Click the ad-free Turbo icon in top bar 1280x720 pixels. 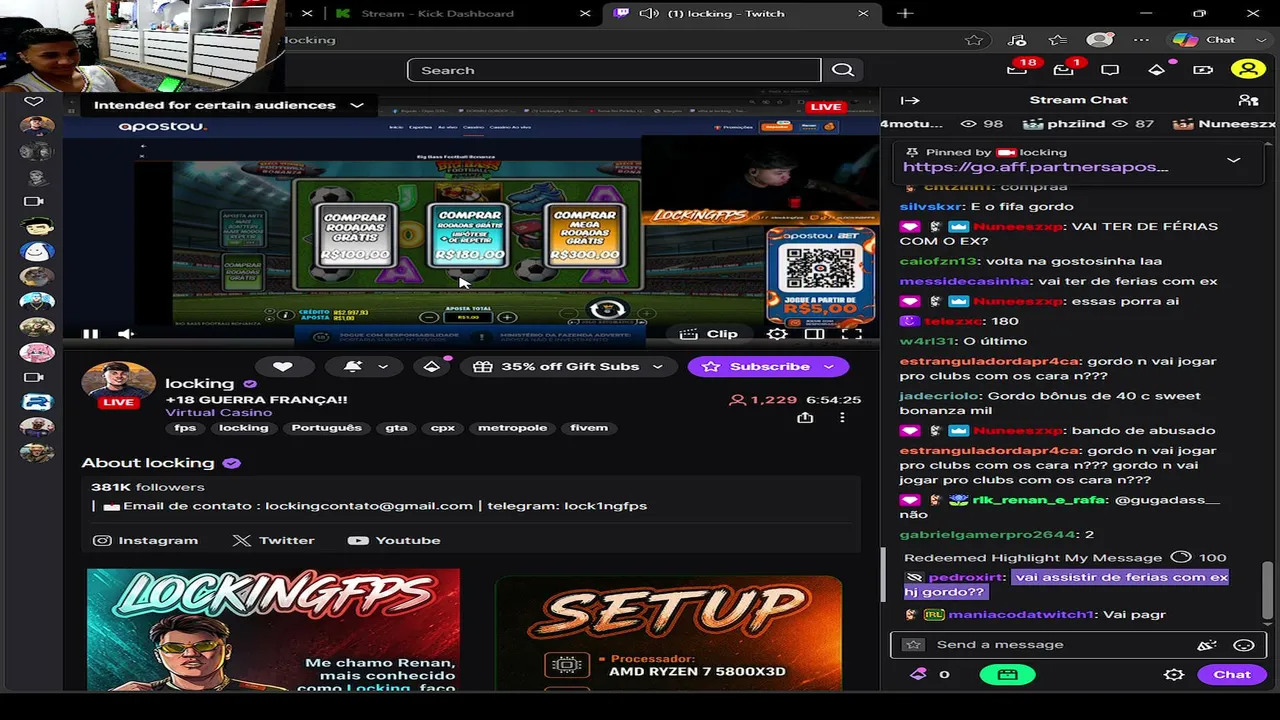point(1203,70)
